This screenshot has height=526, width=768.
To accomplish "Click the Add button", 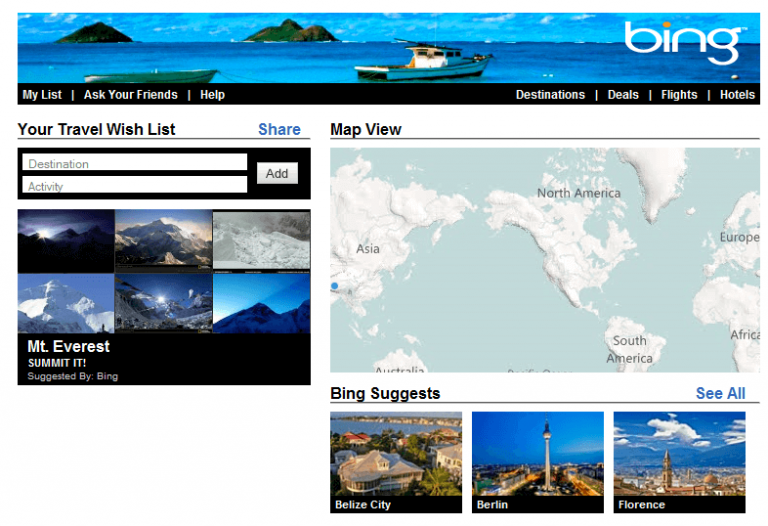I will coord(277,173).
